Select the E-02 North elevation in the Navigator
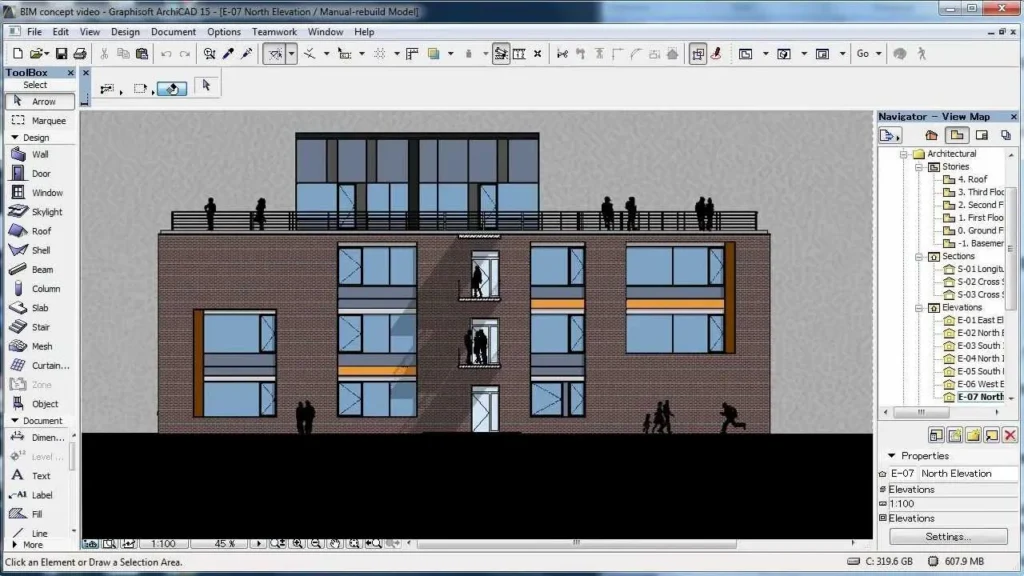 pos(975,332)
